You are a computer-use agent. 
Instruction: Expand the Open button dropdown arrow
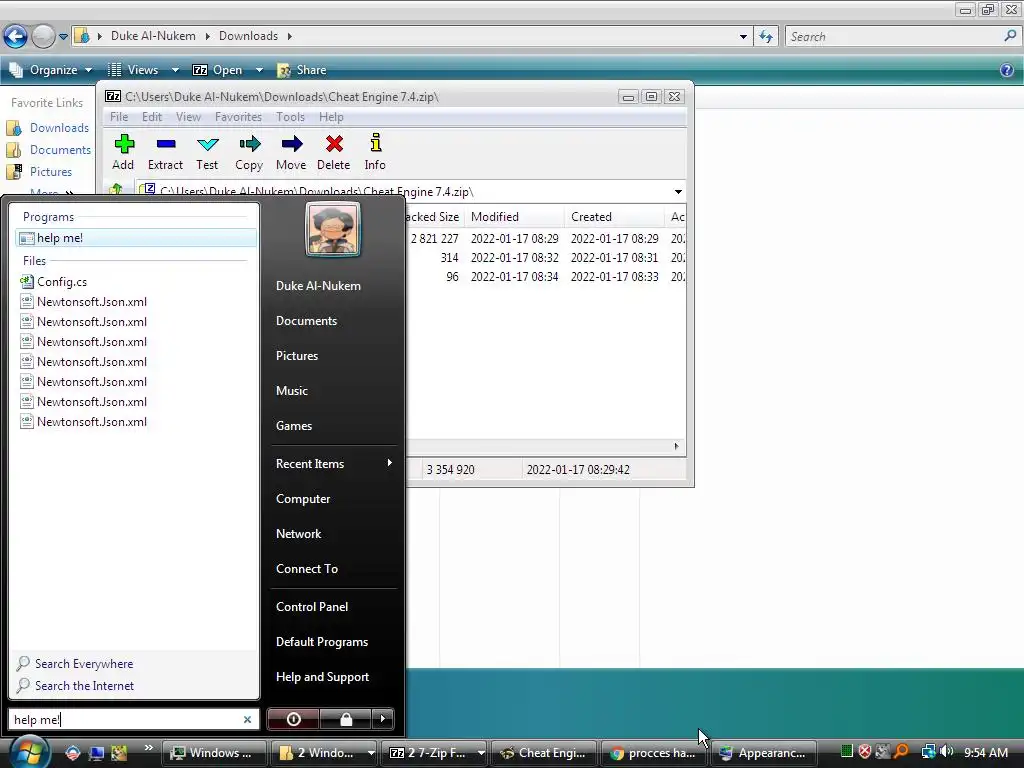(259, 70)
